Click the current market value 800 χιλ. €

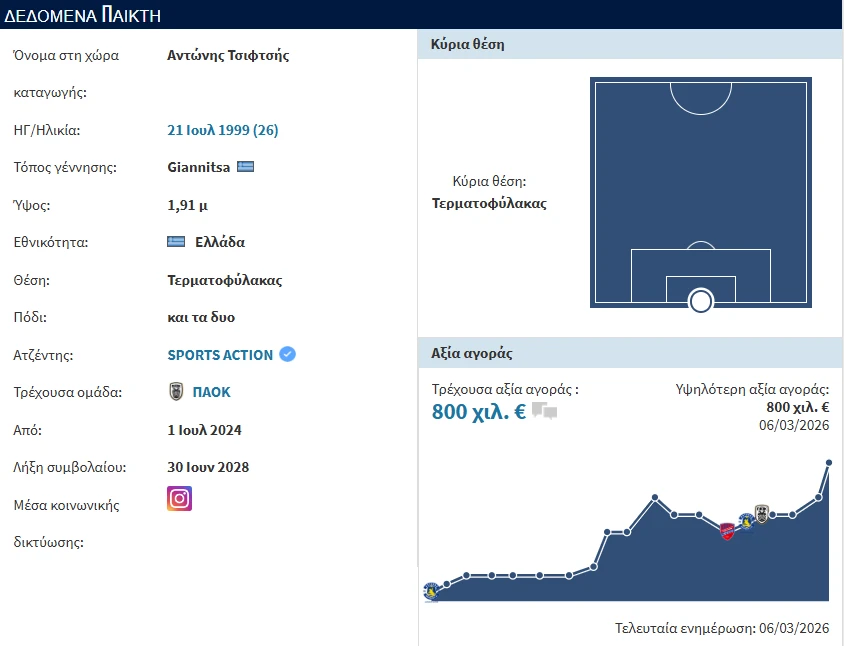click(x=478, y=411)
